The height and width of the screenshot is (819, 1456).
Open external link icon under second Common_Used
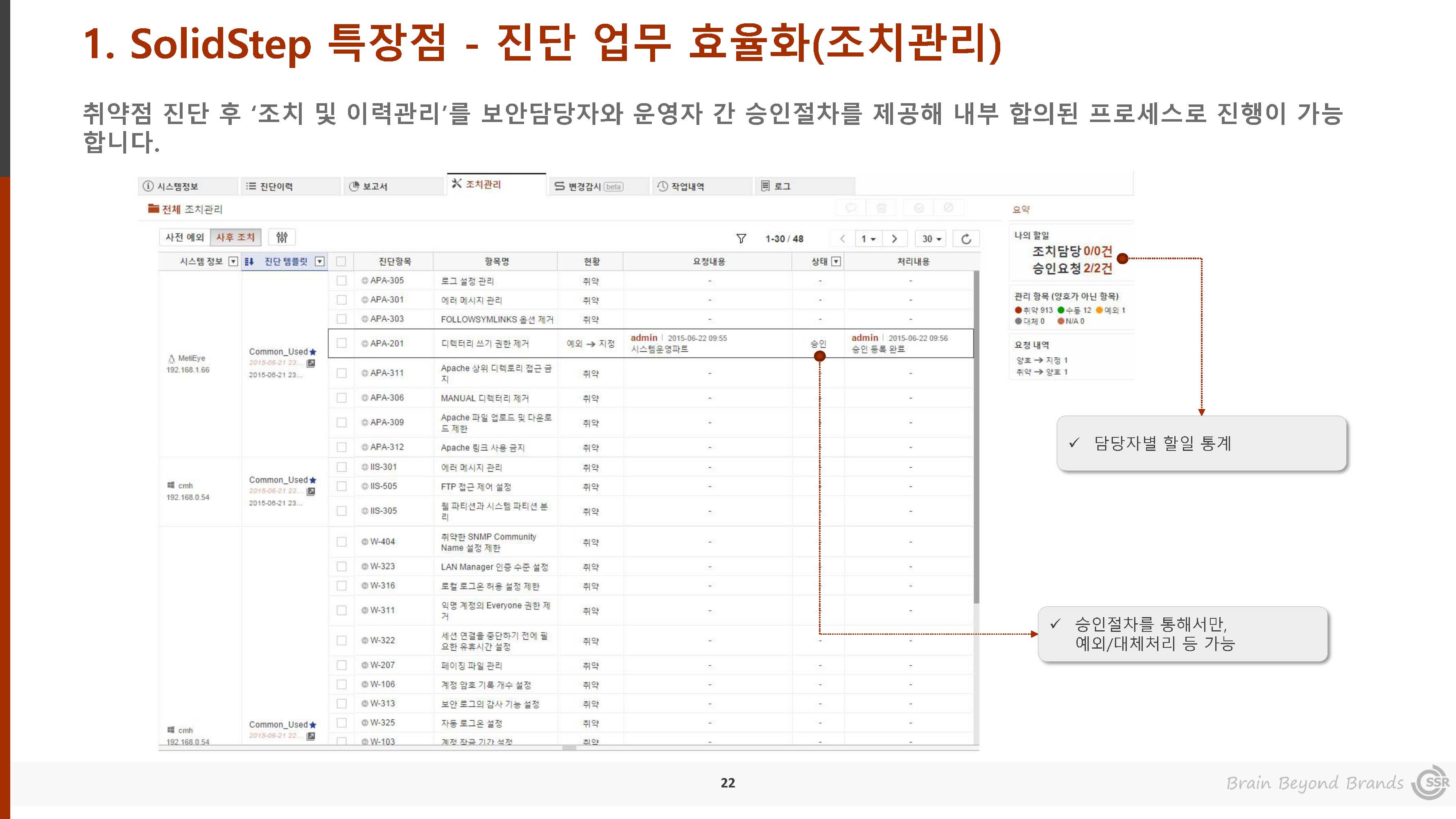[311, 491]
